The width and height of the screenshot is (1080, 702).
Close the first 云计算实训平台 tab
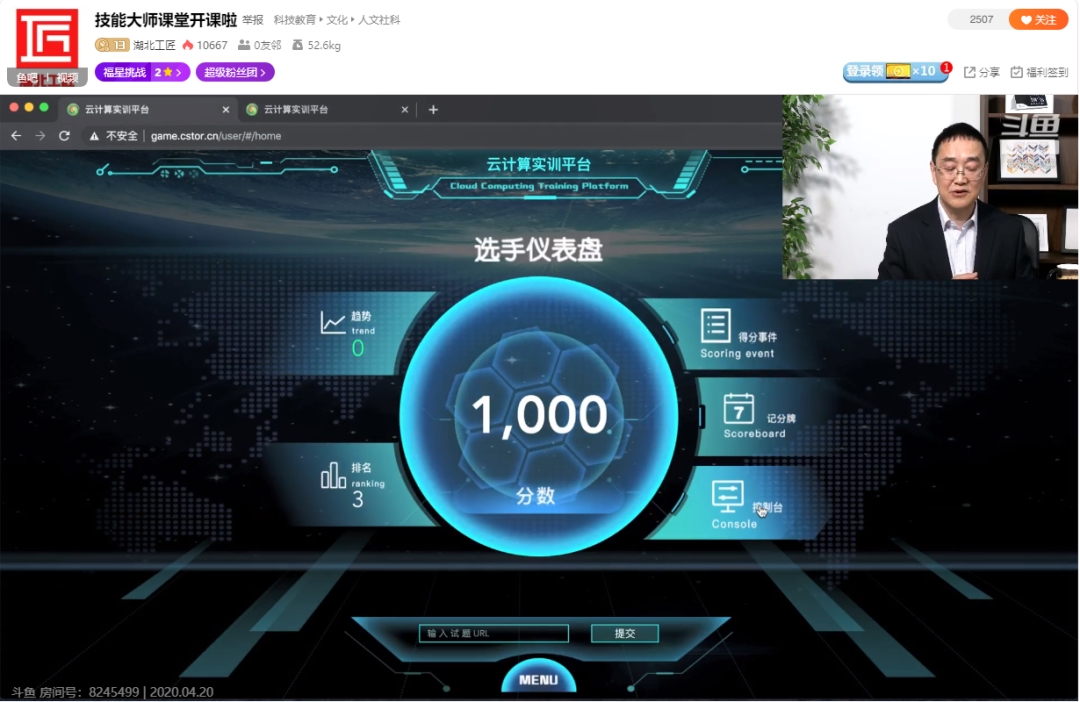225,110
